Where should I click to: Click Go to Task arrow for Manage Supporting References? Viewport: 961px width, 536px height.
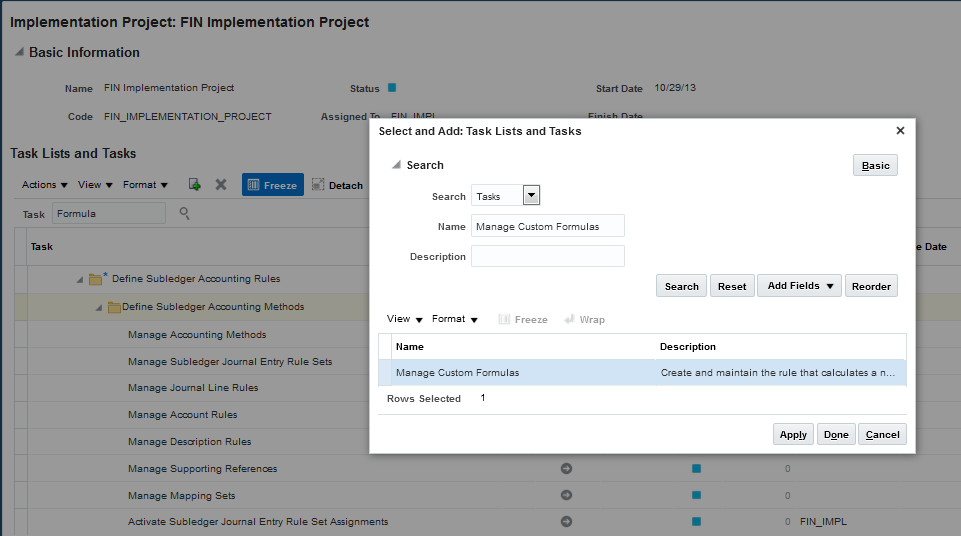click(x=566, y=468)
